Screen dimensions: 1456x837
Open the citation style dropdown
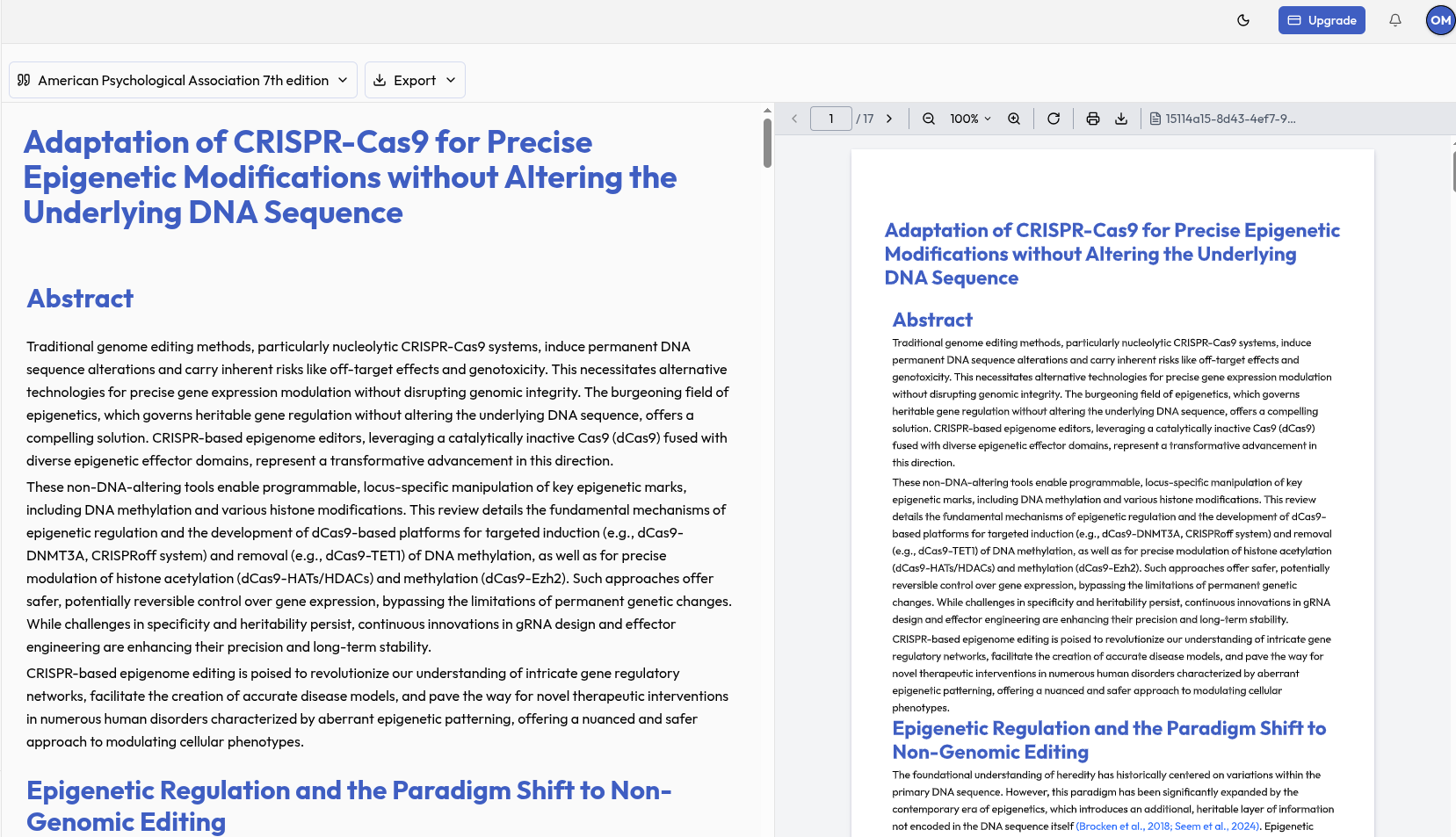click(183, 80)
